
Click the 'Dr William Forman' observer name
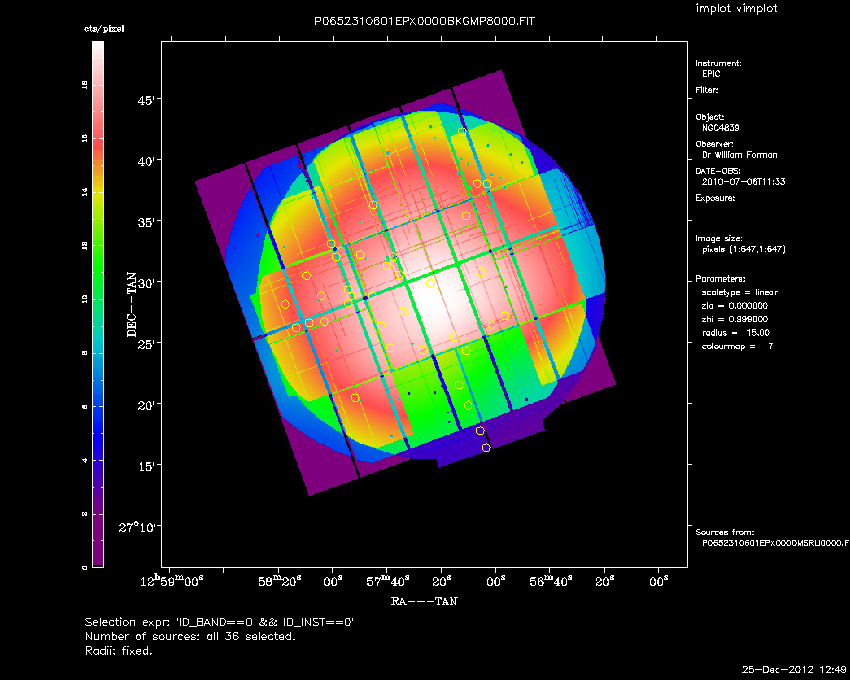tap(739, 155)
